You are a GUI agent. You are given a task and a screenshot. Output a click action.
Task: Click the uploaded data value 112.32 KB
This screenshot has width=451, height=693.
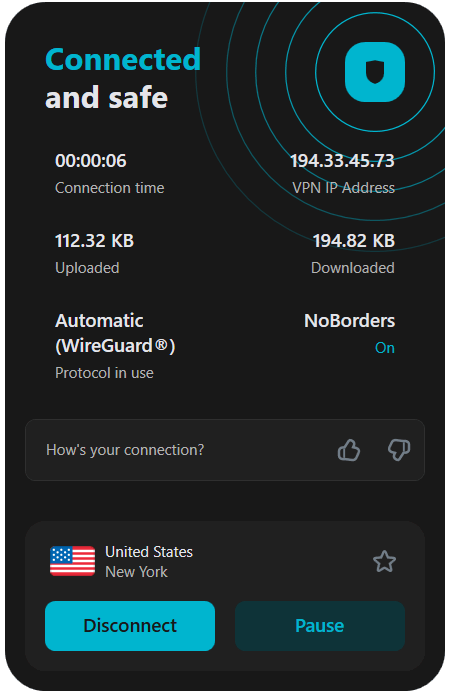tap(95, 241)
